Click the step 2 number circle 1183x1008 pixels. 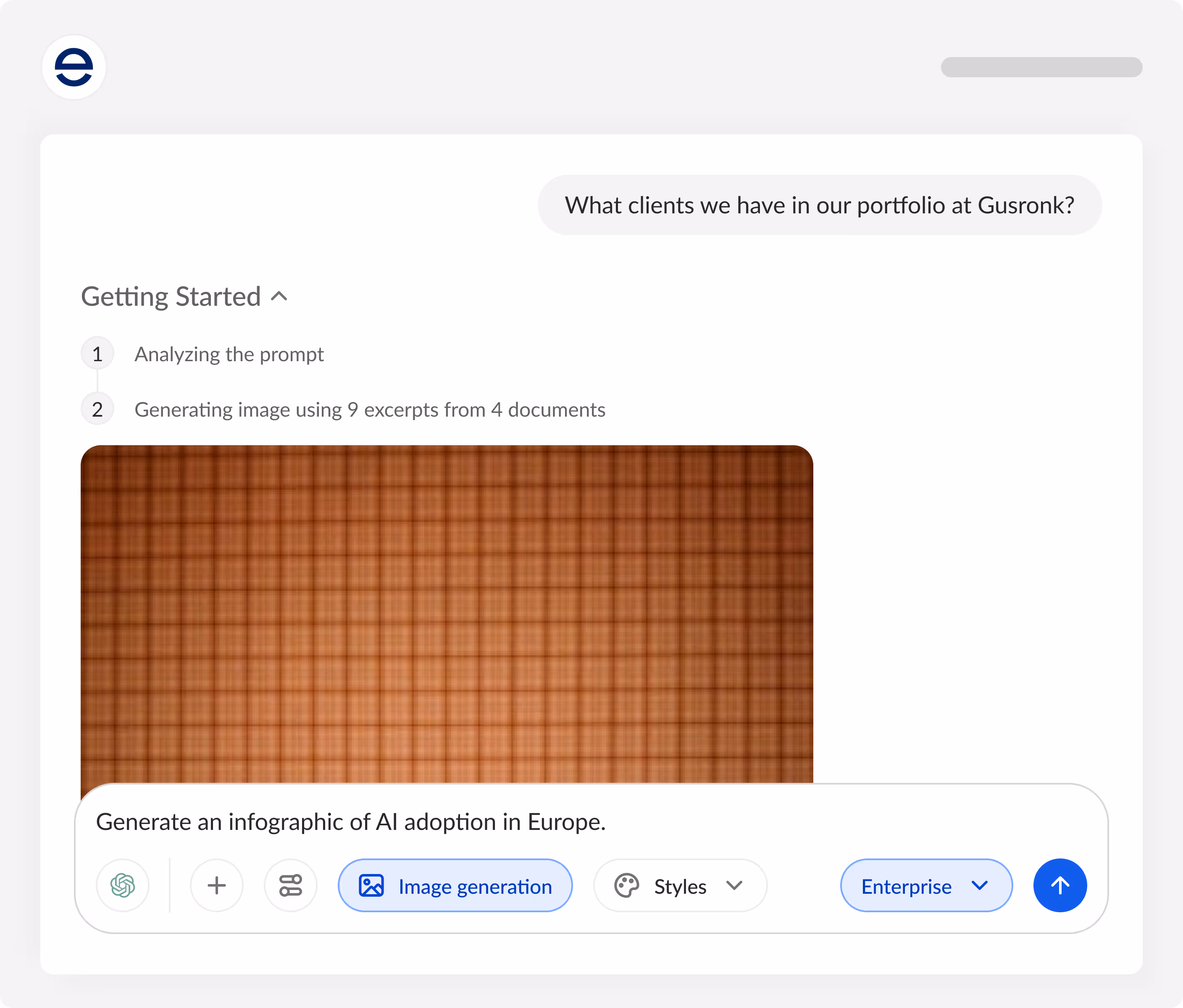tap(97, 409)
